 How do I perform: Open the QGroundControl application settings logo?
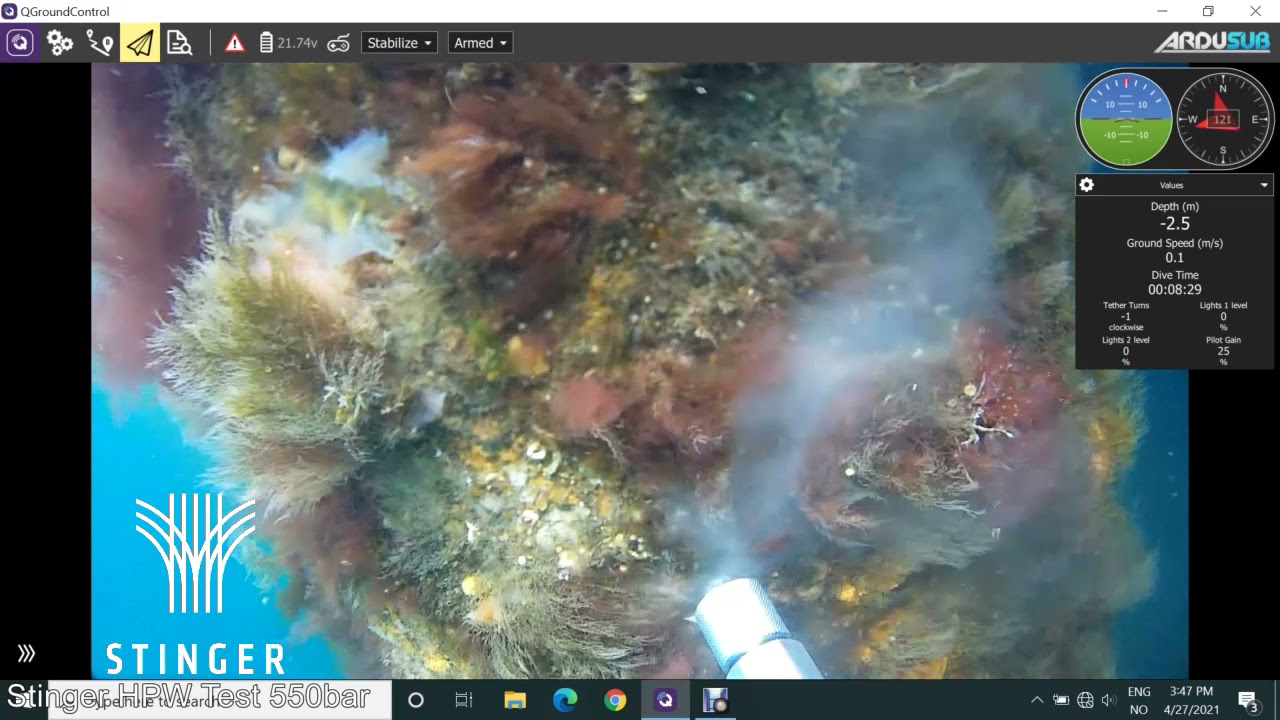(x=20, y=43)
